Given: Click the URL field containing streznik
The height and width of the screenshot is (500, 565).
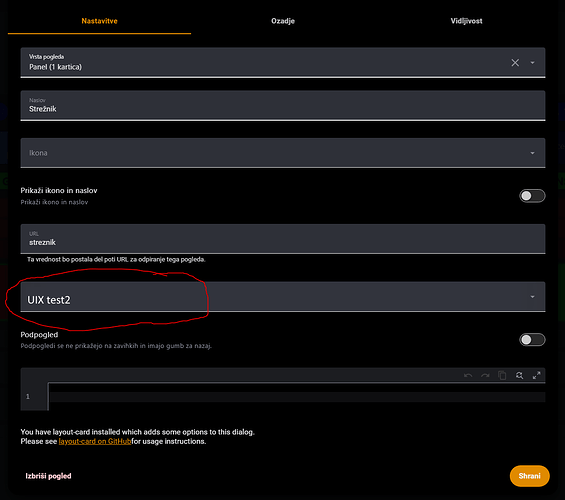Looking at the screenshot, I should pos(283,239).
